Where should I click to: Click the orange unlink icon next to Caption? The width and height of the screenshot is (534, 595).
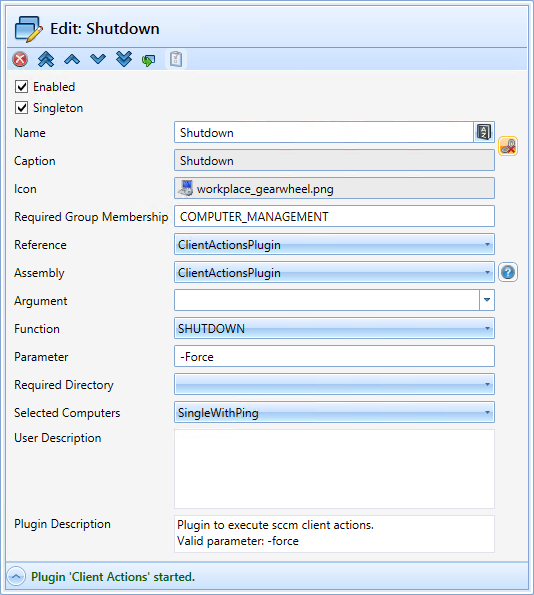click(508, 146)
